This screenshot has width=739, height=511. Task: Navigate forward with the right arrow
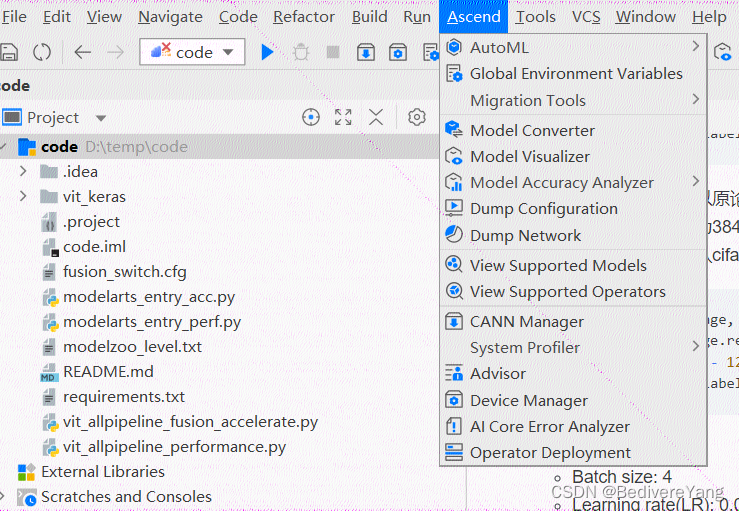pyautogui.click(x=115, y=52)
